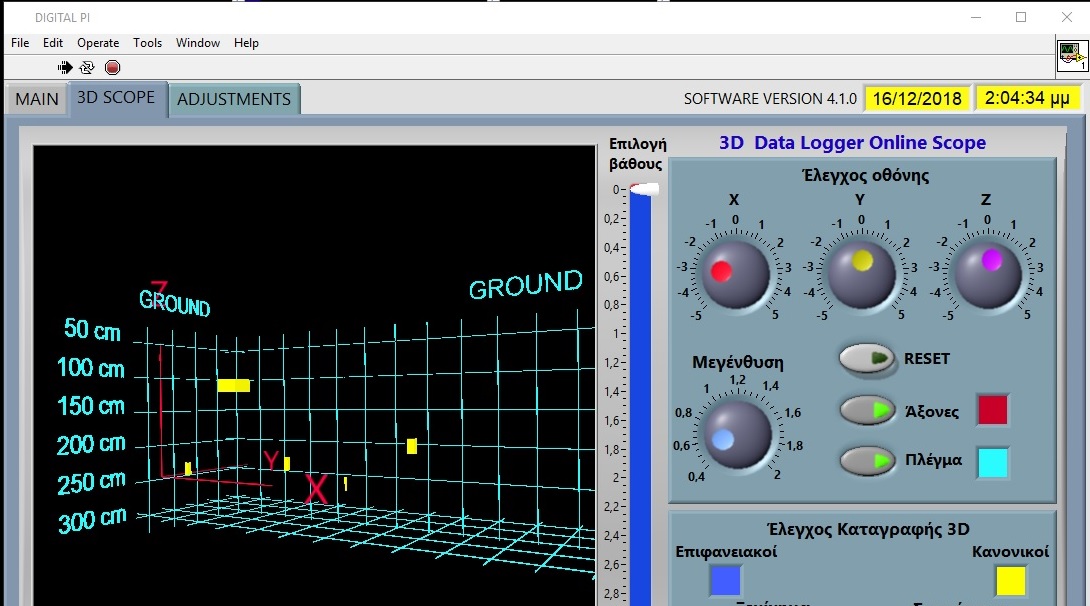Click the Μεγένθυση zoom knob
The height and width of the screenshot is (606, 1090).
point(737,434)
